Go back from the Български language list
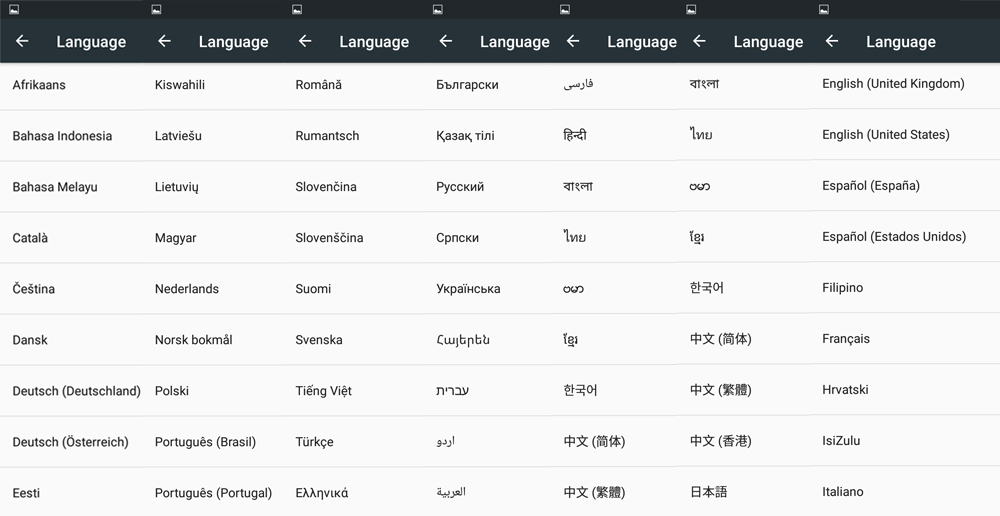Image resolution: width=1000 pixels, height=516 pixels. pyautogui.click(x=446, y=42)
